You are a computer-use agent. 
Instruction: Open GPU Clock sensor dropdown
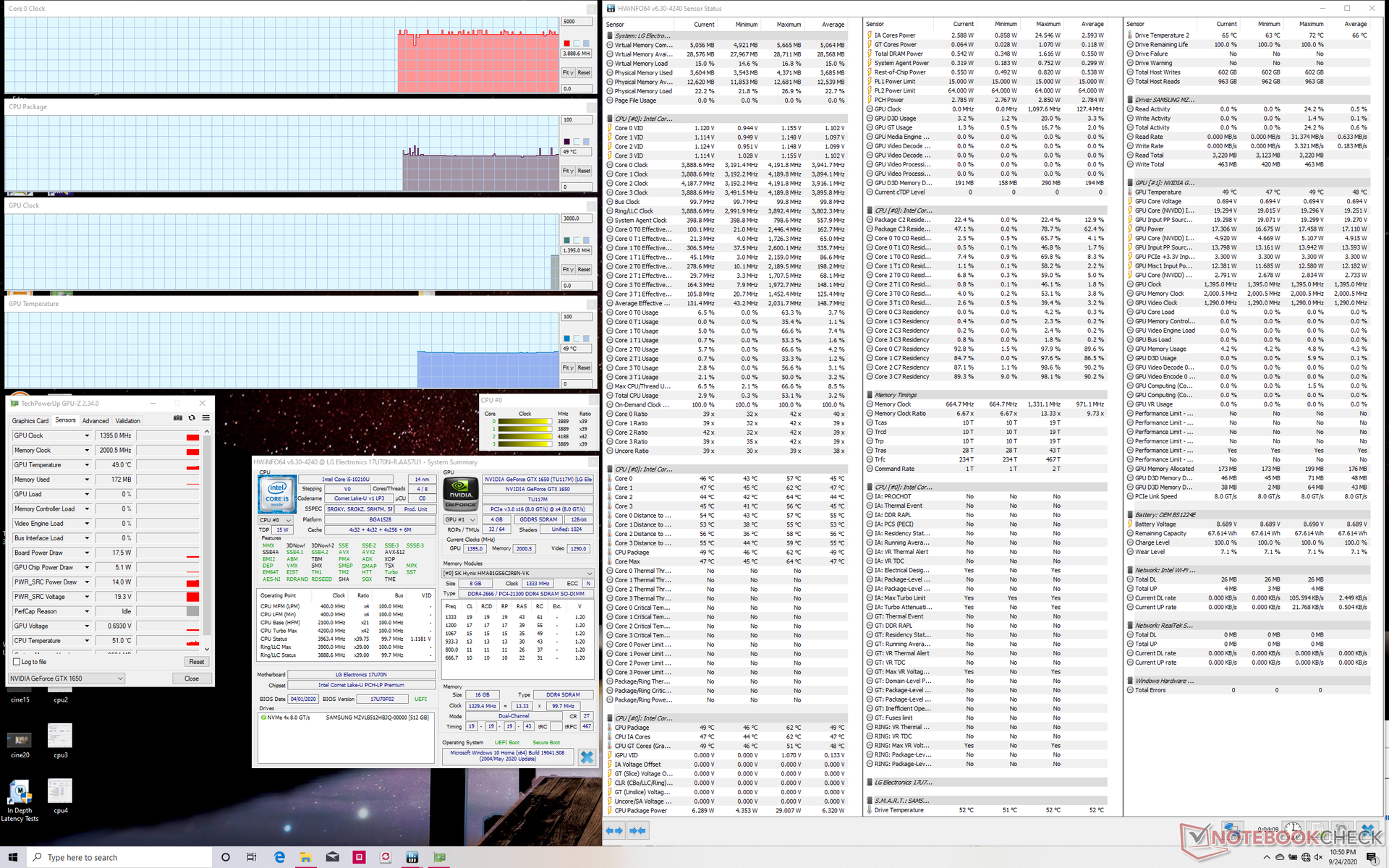click(x=87, y=436)
